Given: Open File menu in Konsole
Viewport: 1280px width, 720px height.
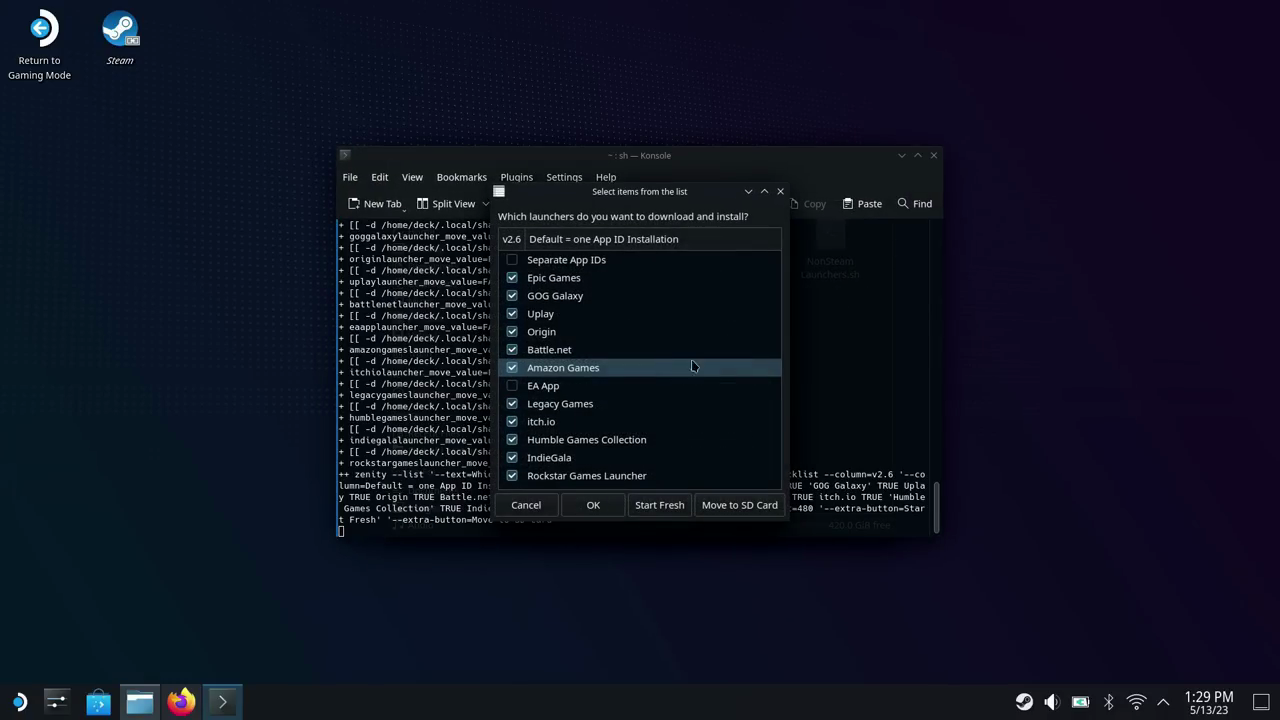Looking at the screenshot, I should (x=350, y=177).
